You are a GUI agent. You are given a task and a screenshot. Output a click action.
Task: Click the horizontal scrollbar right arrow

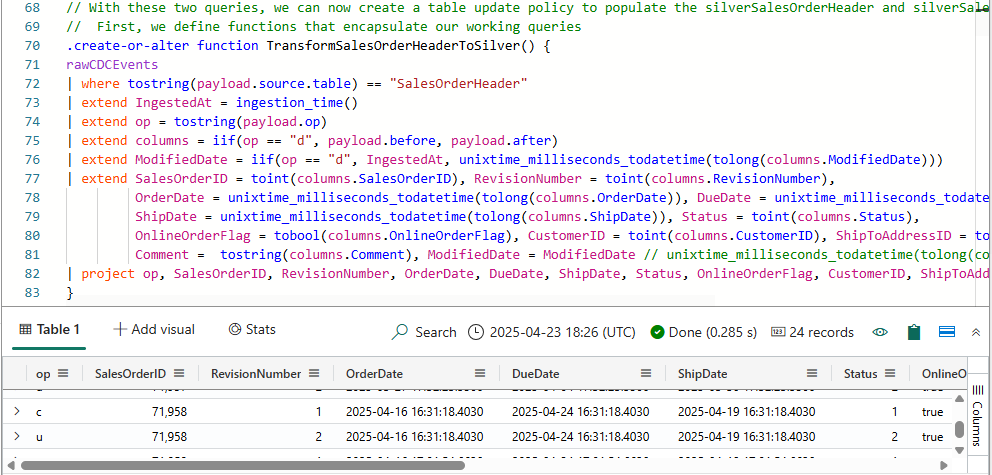pos(945,466)
